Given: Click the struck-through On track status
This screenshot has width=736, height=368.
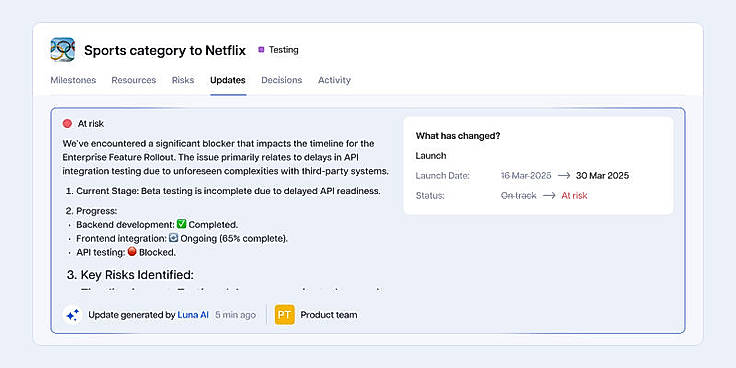Looking at the screenshot, I should 519,196.
